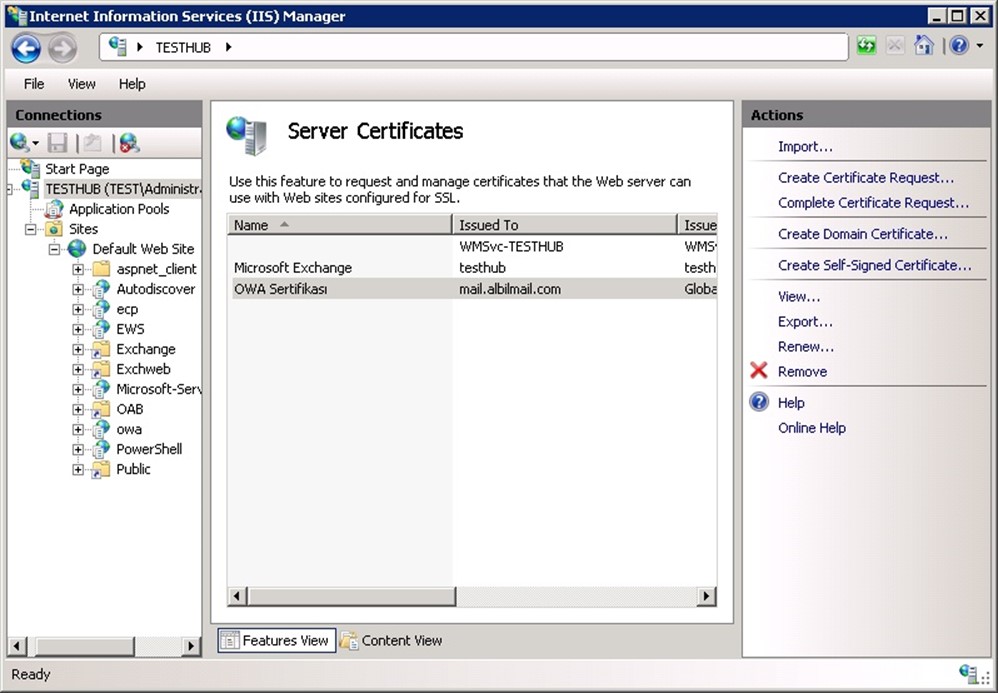Collapse the Default Web Site node
Screen dimensions: 998x693
tap(54, 249)
